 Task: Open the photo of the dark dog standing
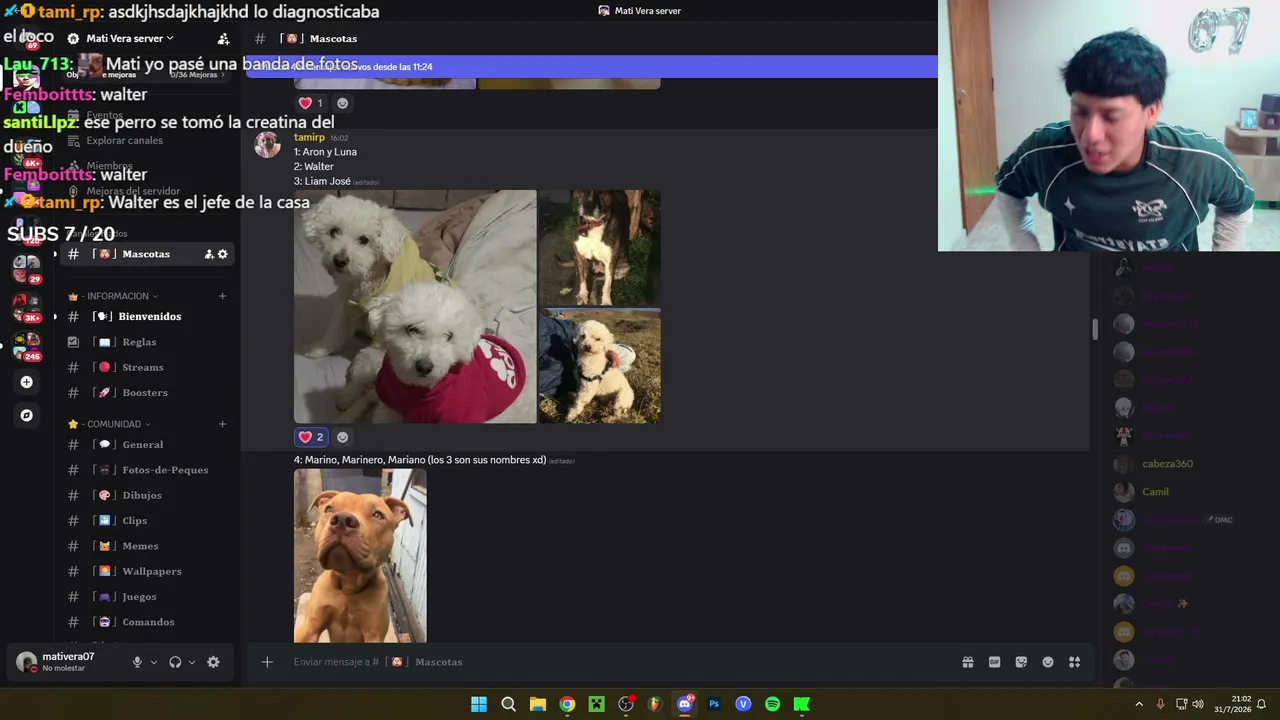[x=600, y=248]
